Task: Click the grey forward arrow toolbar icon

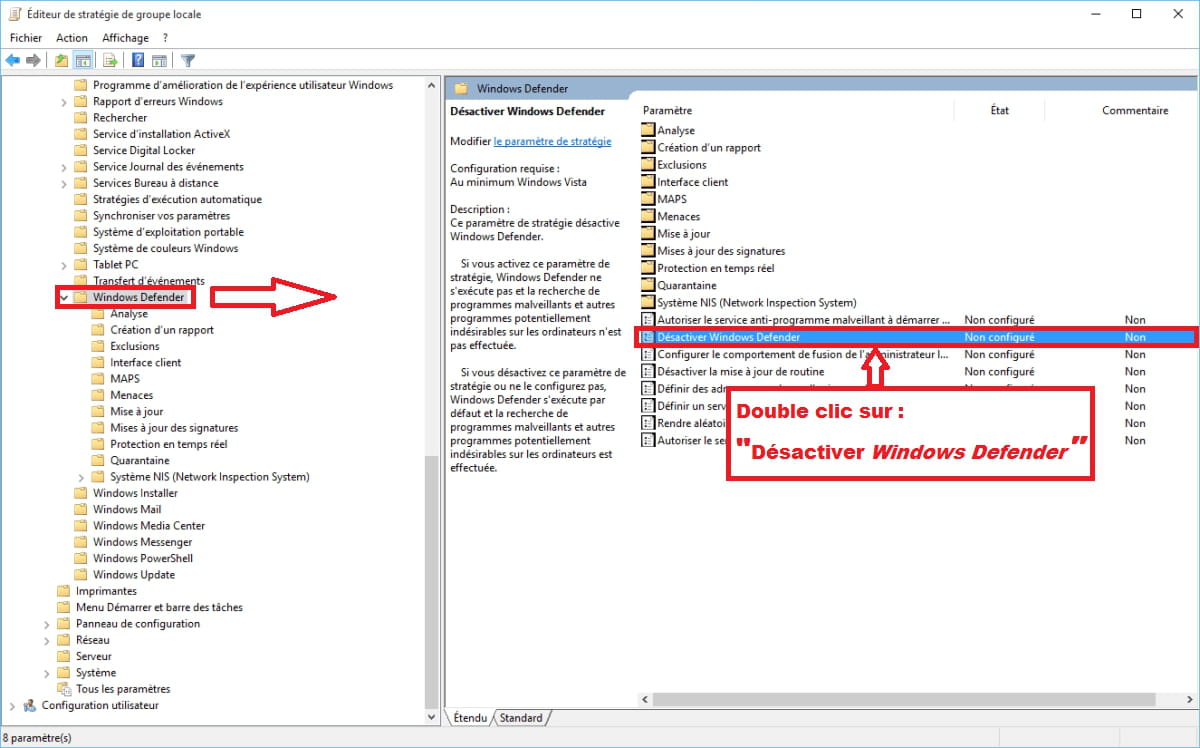Action: [34, 61]
